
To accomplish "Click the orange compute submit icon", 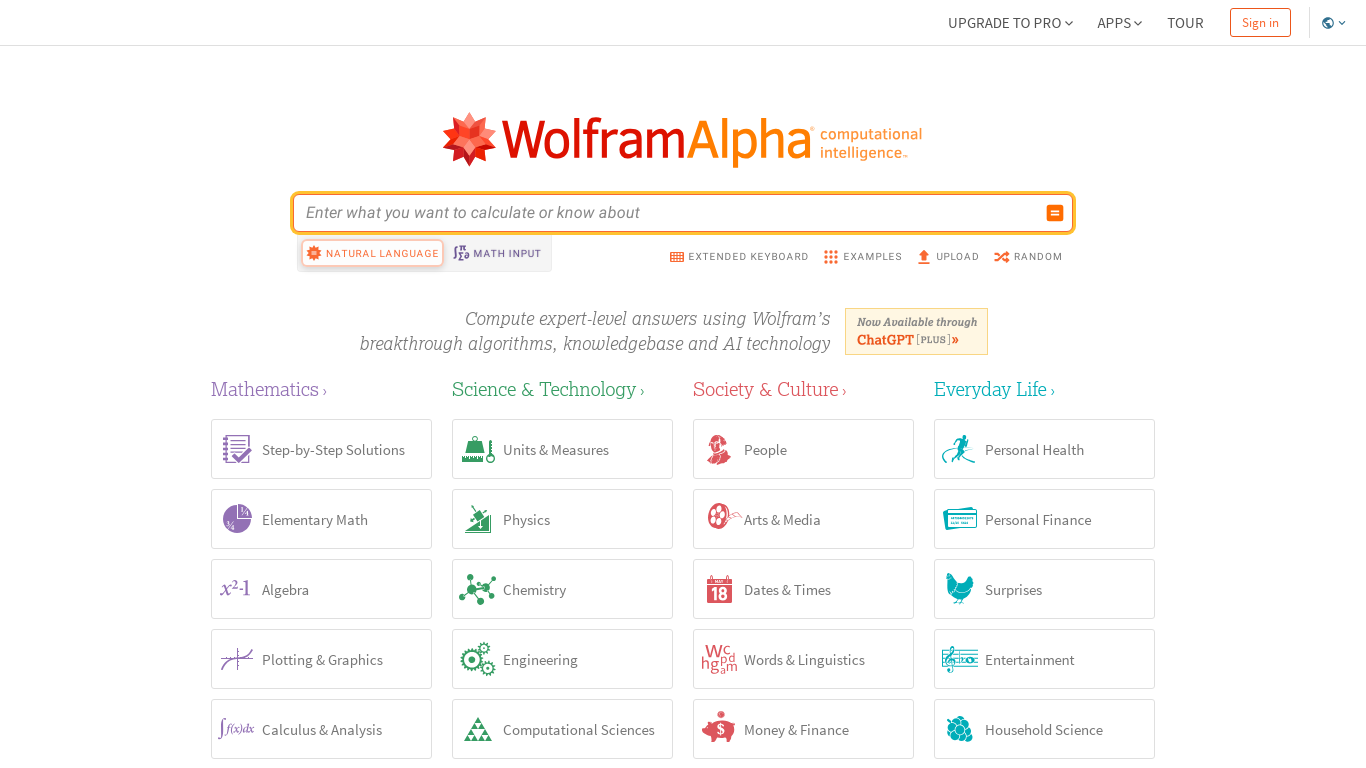I will [1054, 212].
